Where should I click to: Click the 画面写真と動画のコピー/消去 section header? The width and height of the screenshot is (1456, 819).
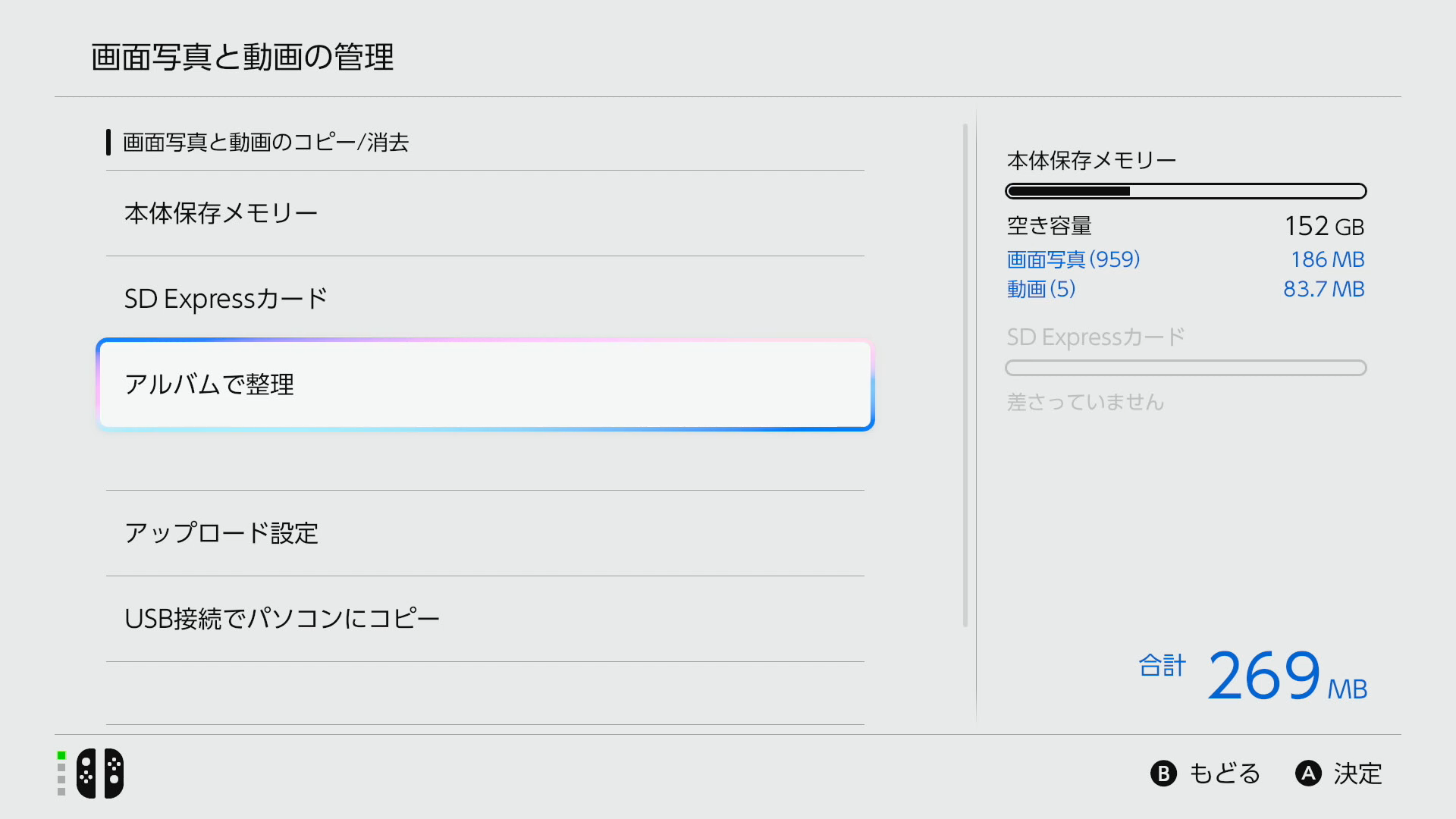tap(265, 143)
